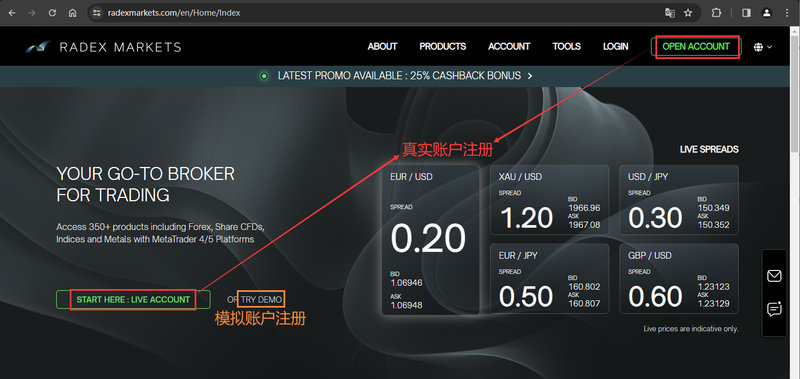This screenshot has height=379, width=800.
Task: Click the TRY DEMO link
Action: coord(261,299)
